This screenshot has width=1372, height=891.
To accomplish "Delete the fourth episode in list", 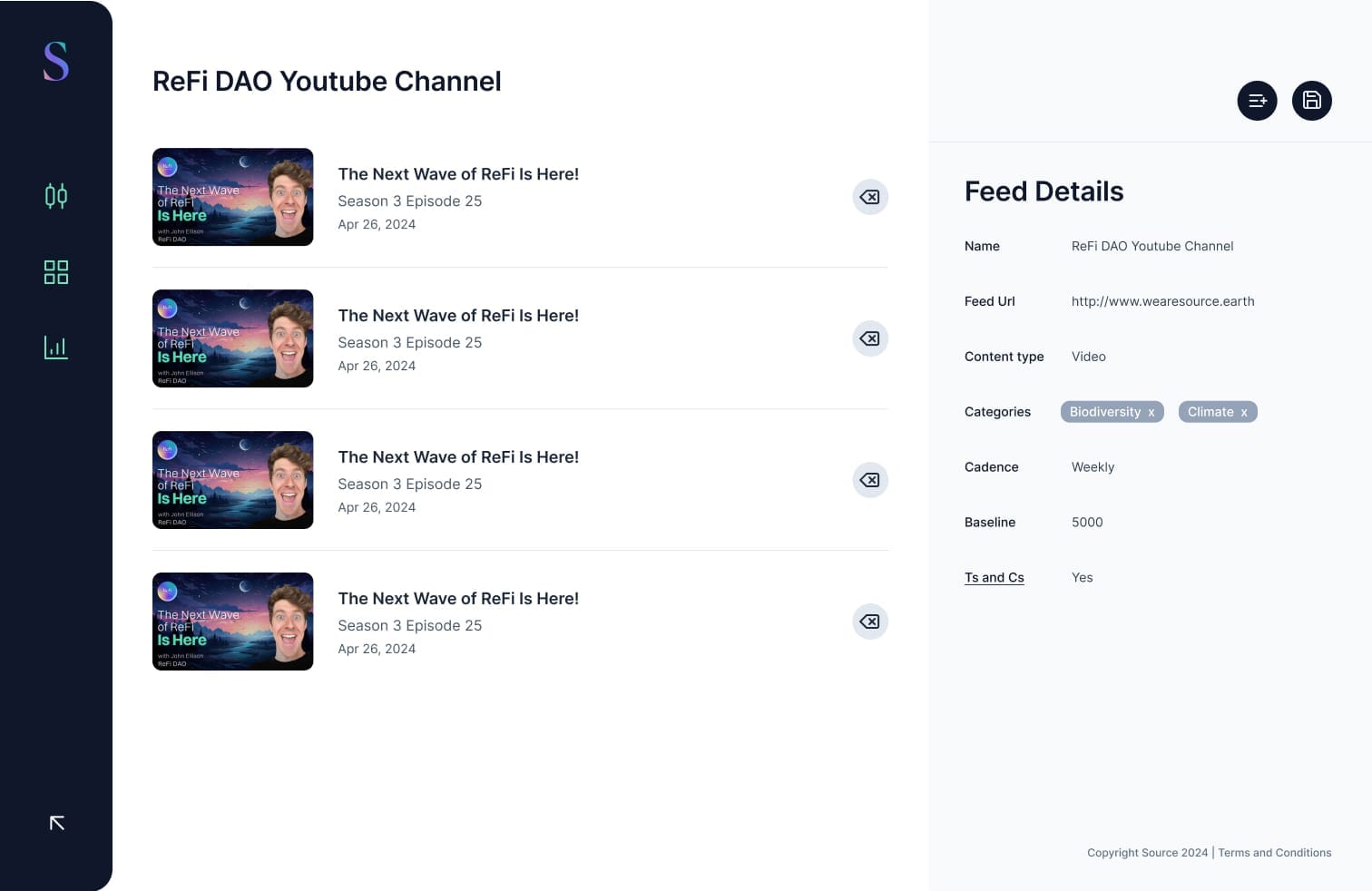I will 869,622.
